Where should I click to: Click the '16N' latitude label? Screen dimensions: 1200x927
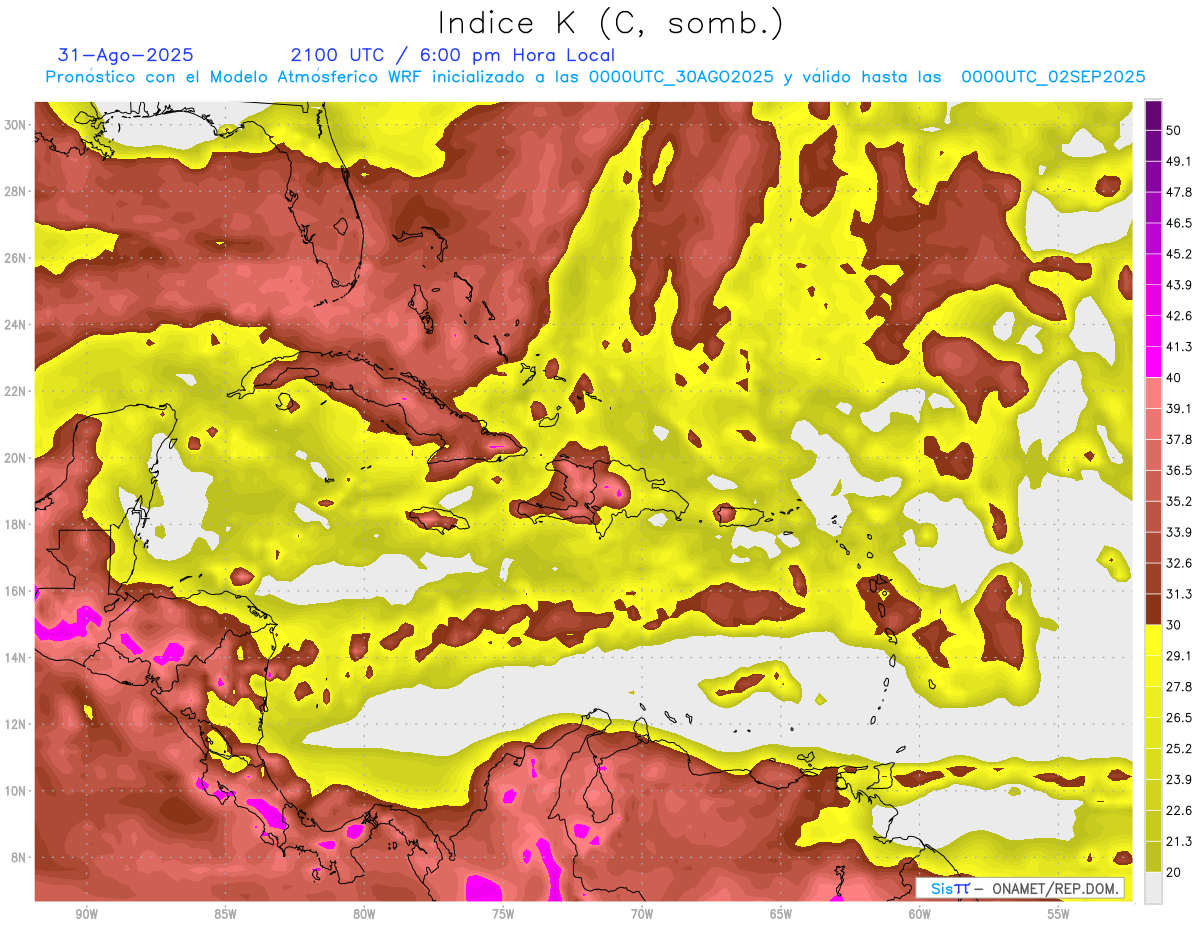point(16,591)
